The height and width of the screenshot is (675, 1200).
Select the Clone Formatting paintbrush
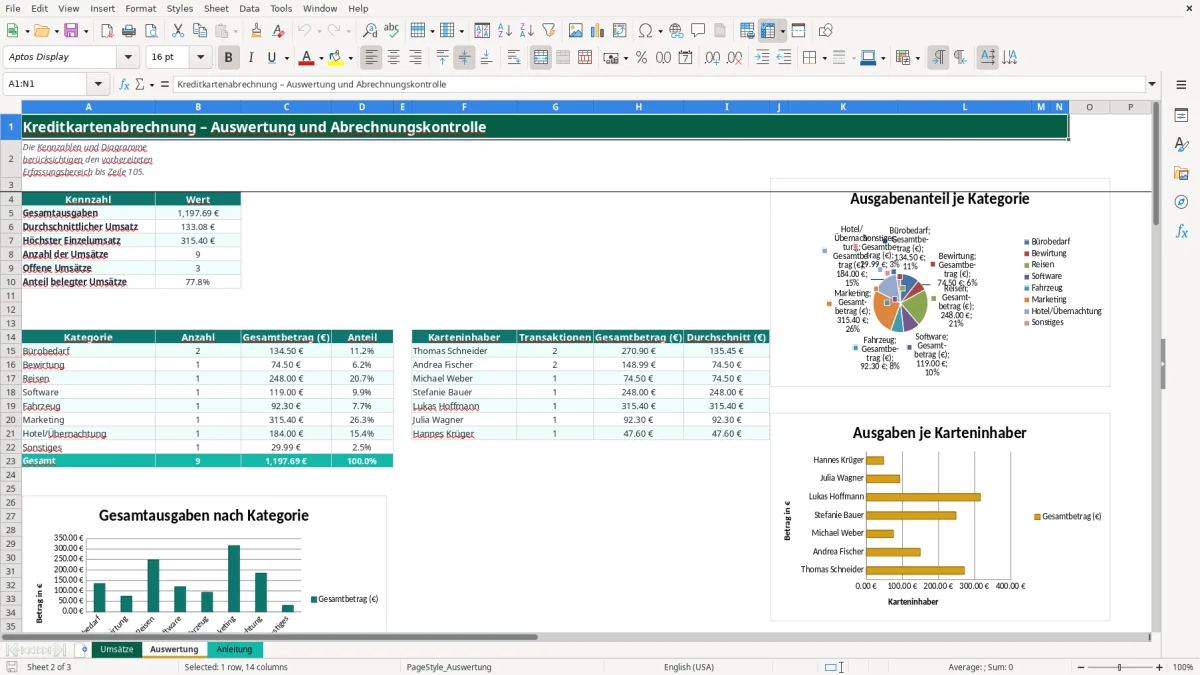tap(256, 31)
